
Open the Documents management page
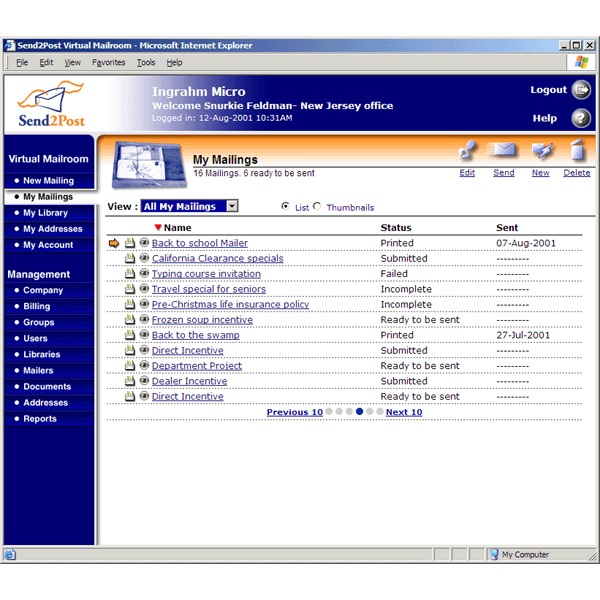point(47,386)
